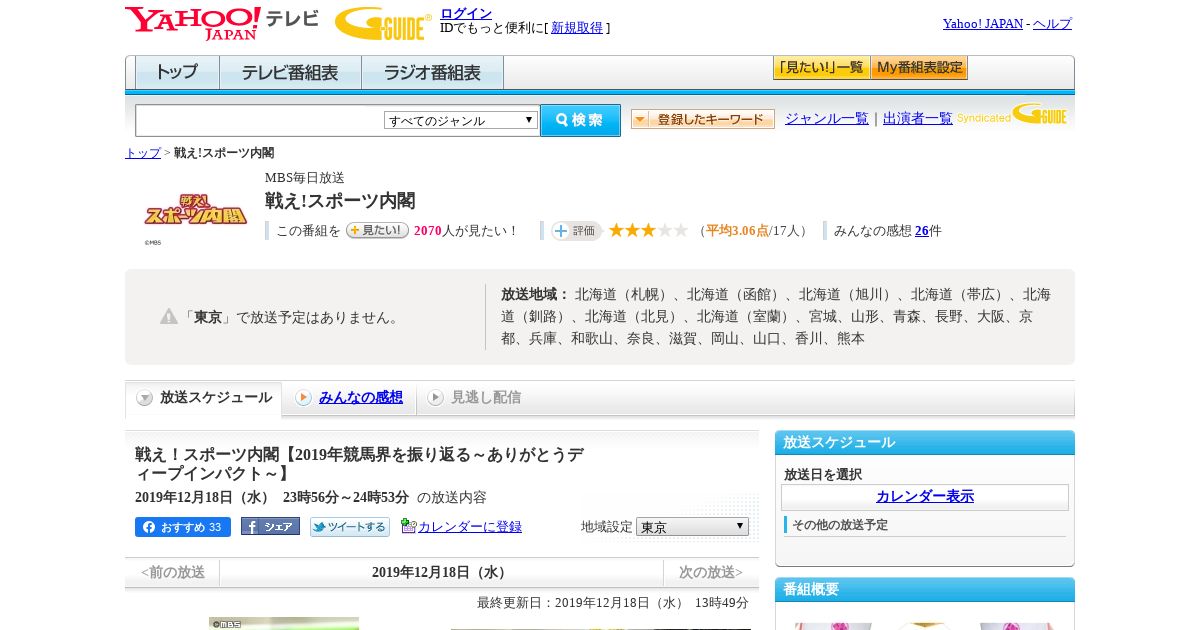Click the program episode title text
This screenshot has height=630, width=1200.
[x=360, y=464]
